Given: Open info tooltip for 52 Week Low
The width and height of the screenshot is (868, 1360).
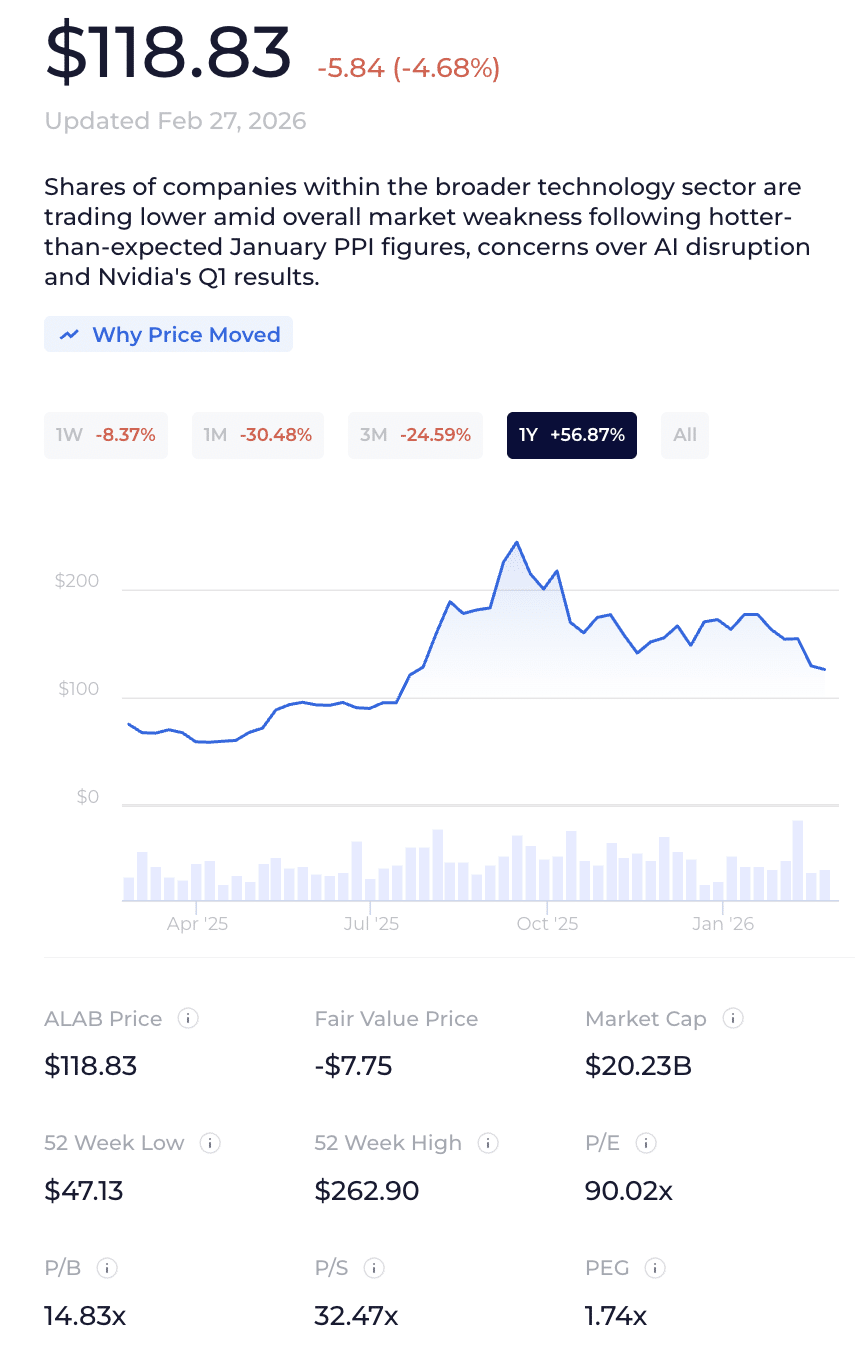Looking at the screenshot, I should [210, 1143].
